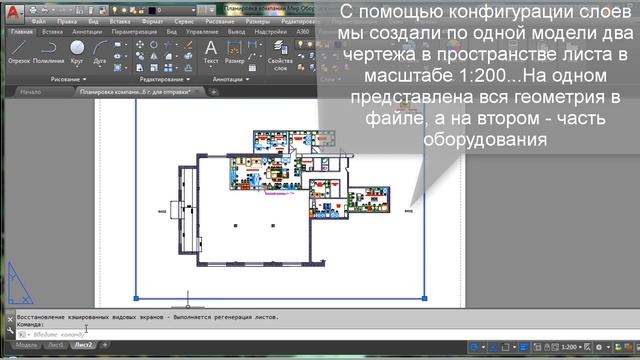Insert a table from Аннотации panel
This screenshot has width=640, height=360.
[x=252, y=68]
